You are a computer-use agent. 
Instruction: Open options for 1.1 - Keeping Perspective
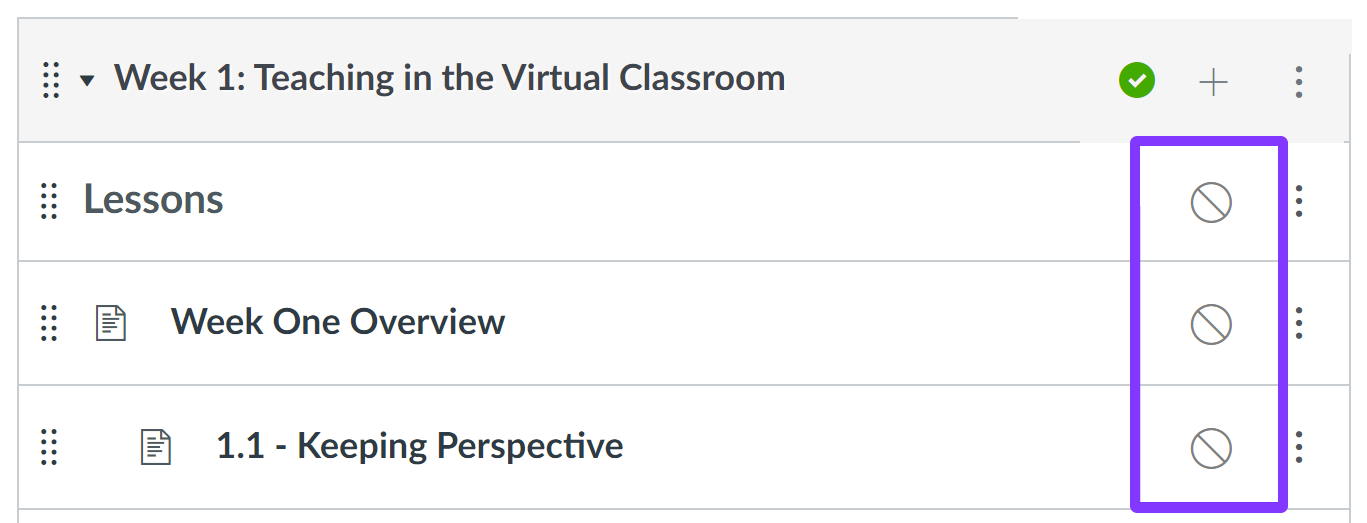point(1299,447)
